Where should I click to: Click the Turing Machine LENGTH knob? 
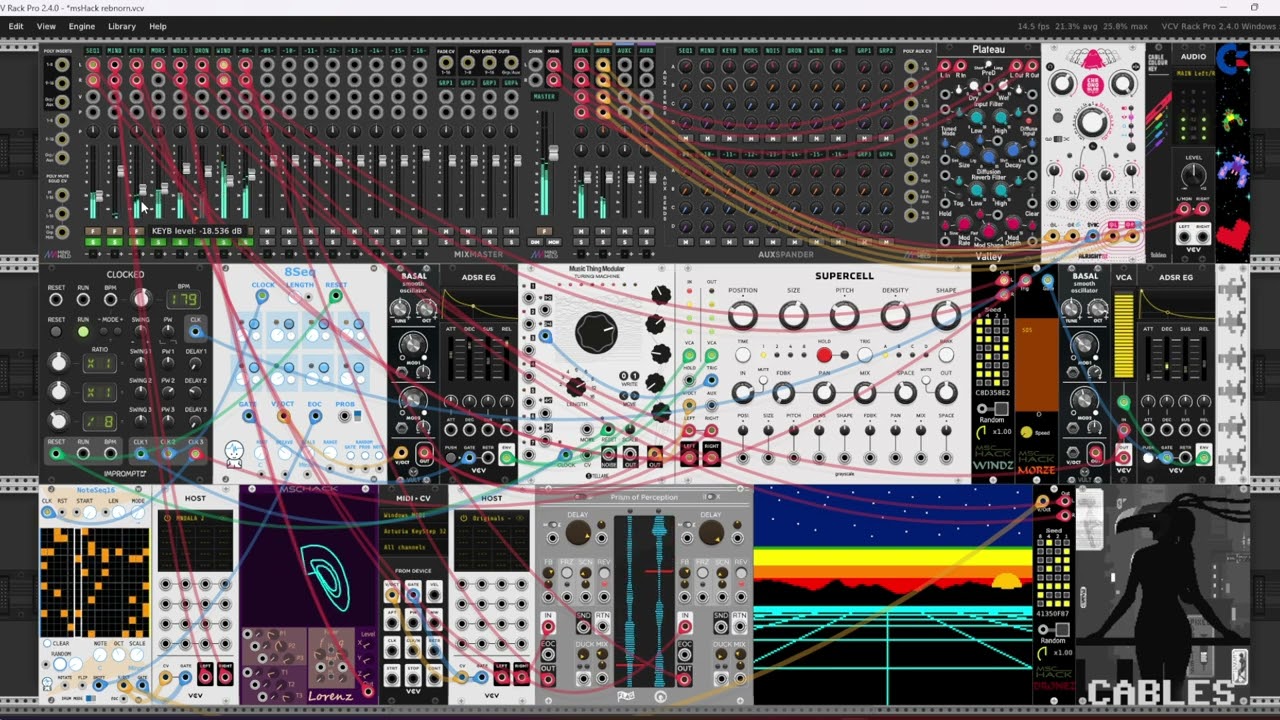[577, 388]
